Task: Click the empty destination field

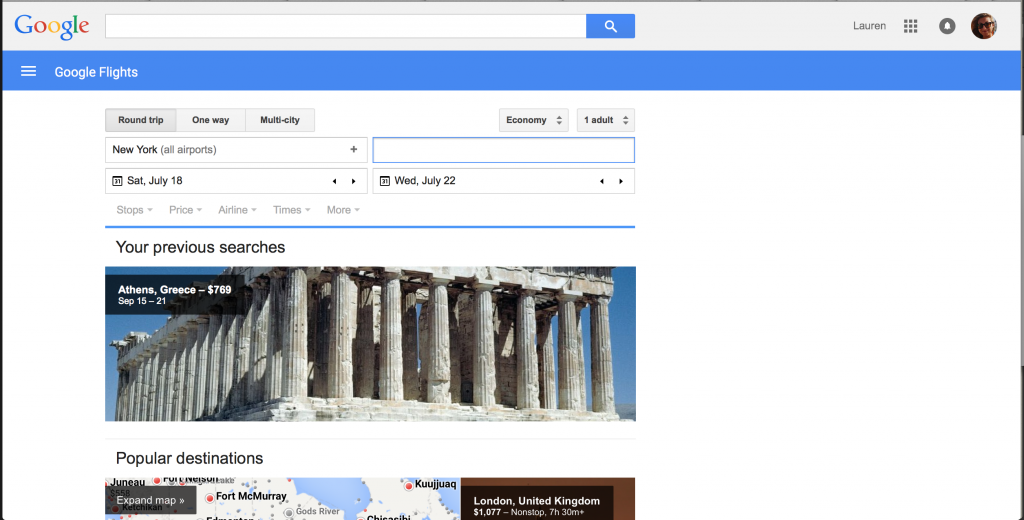Action: tap(504, 150)
